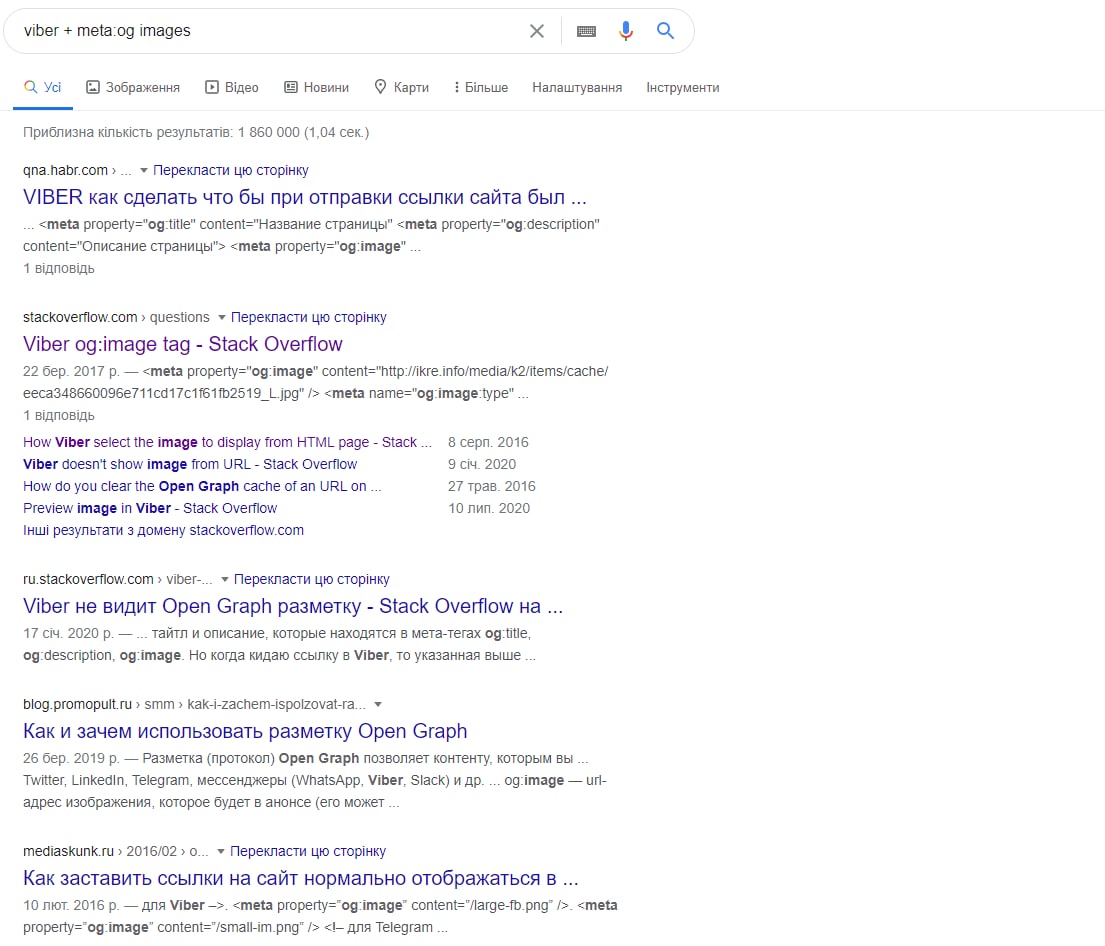Open the on-screen keyboard icon
This screenshot has width=1105, height=946.
[x=586, y=31]
